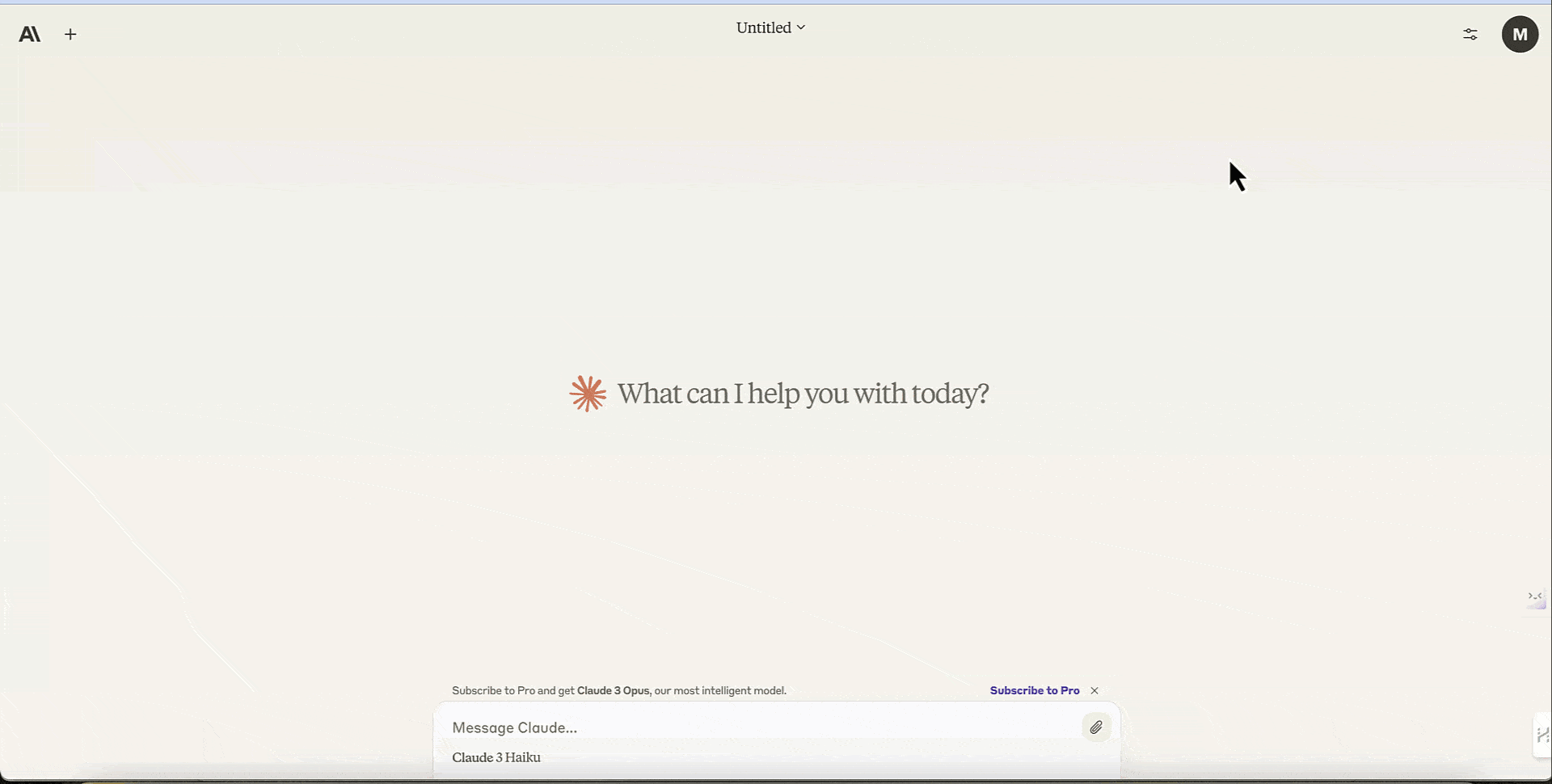1552x784 pixels.
Task: Click 'Subscribe to Pro and get' banner text
Action: [x=512, y=690]
